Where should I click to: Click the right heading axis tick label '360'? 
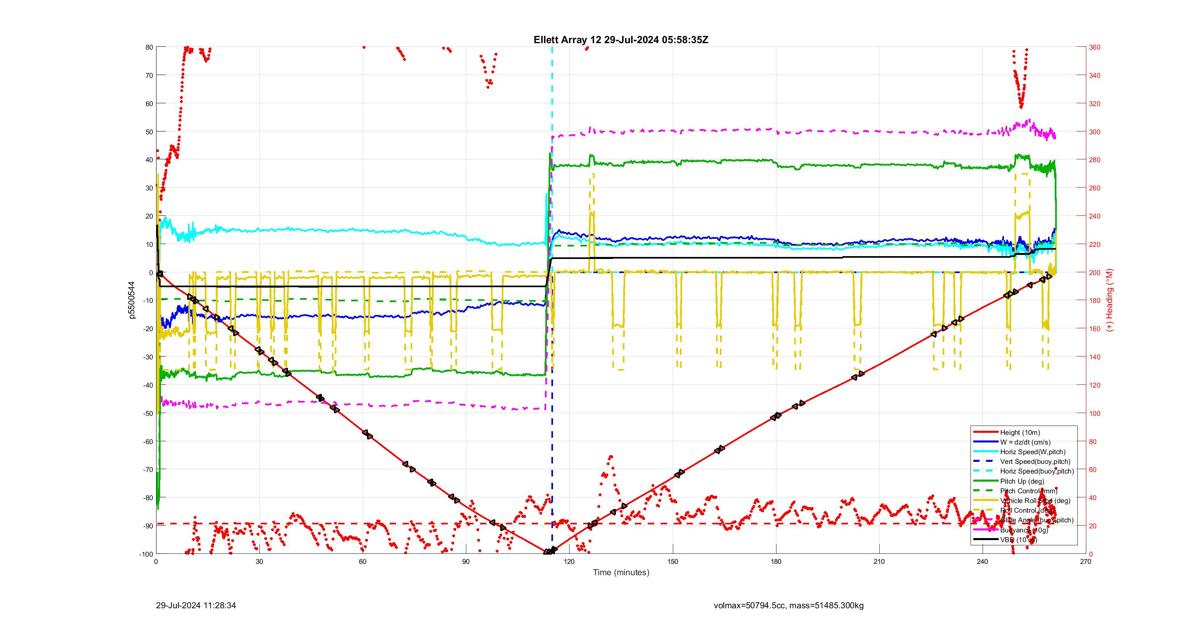pos(1095,47)
